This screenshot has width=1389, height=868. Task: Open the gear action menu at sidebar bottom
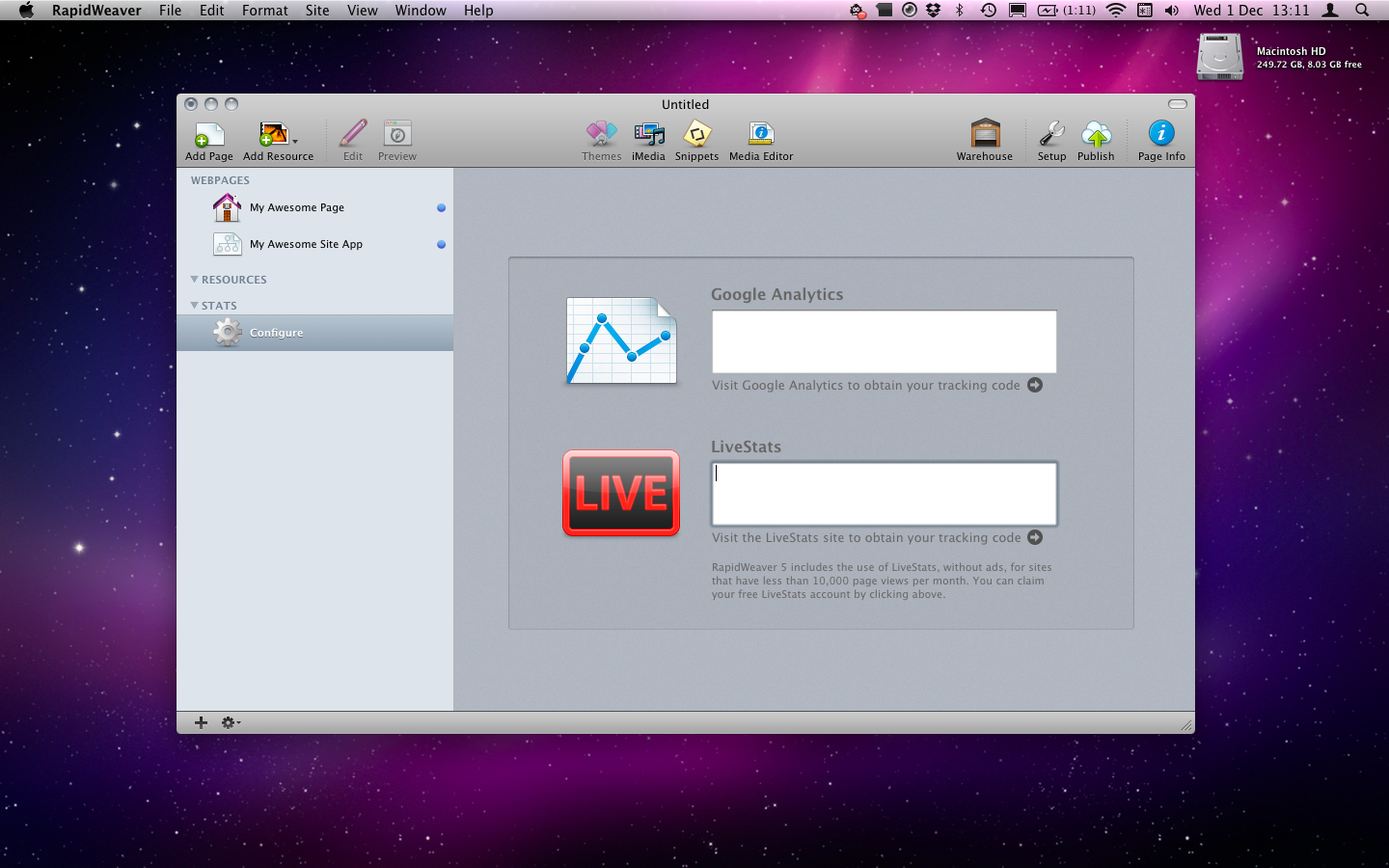click(231, 722)
